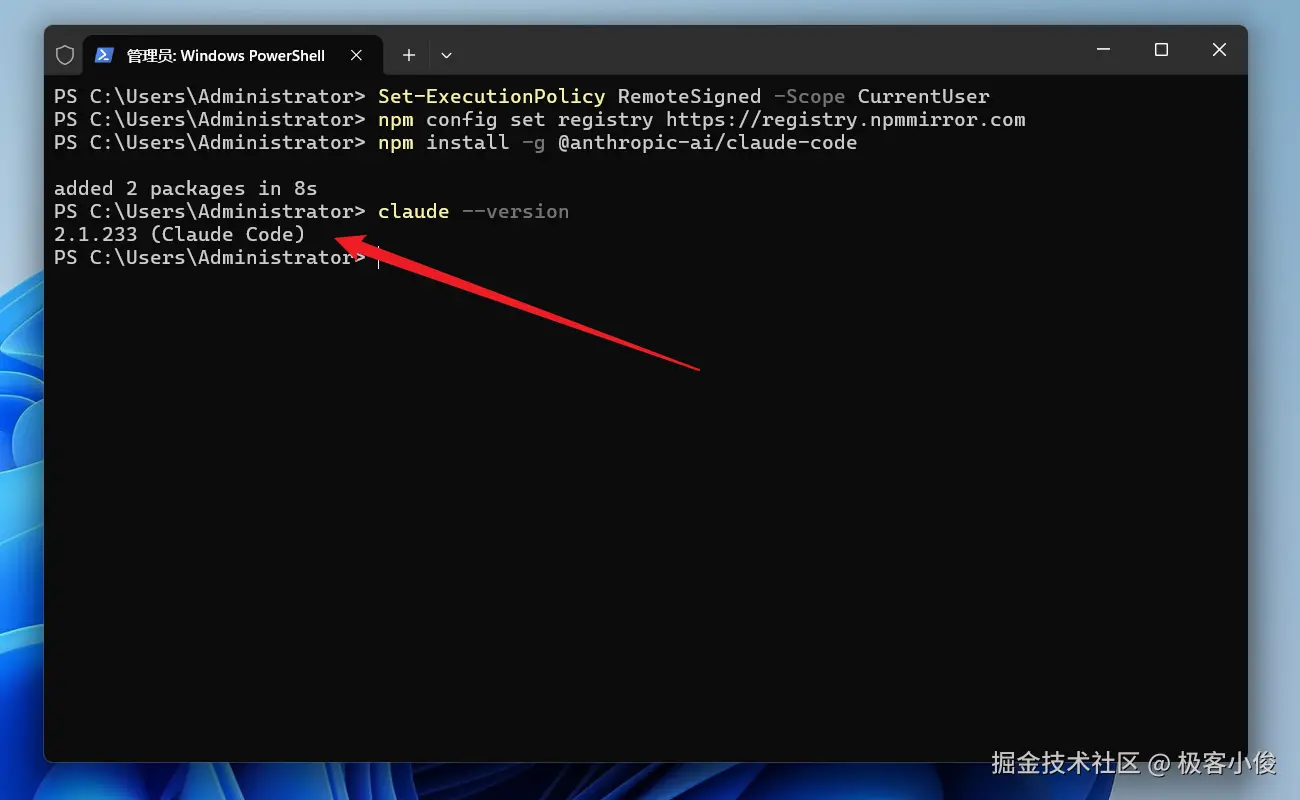Click the "claude" command text

(x=413, y=212)
